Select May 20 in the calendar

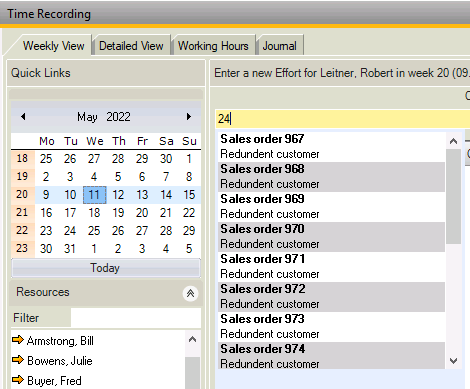tap(142, 213)
